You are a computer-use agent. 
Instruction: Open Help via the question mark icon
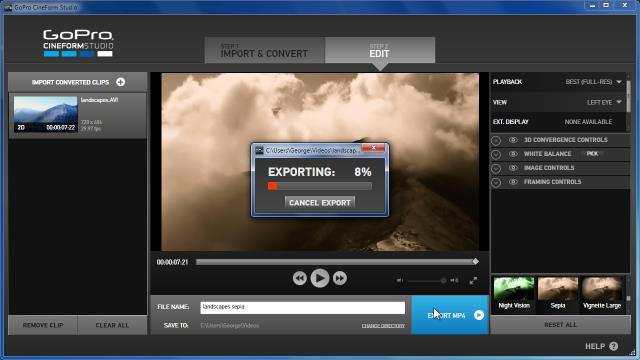(x=613, y=346)
